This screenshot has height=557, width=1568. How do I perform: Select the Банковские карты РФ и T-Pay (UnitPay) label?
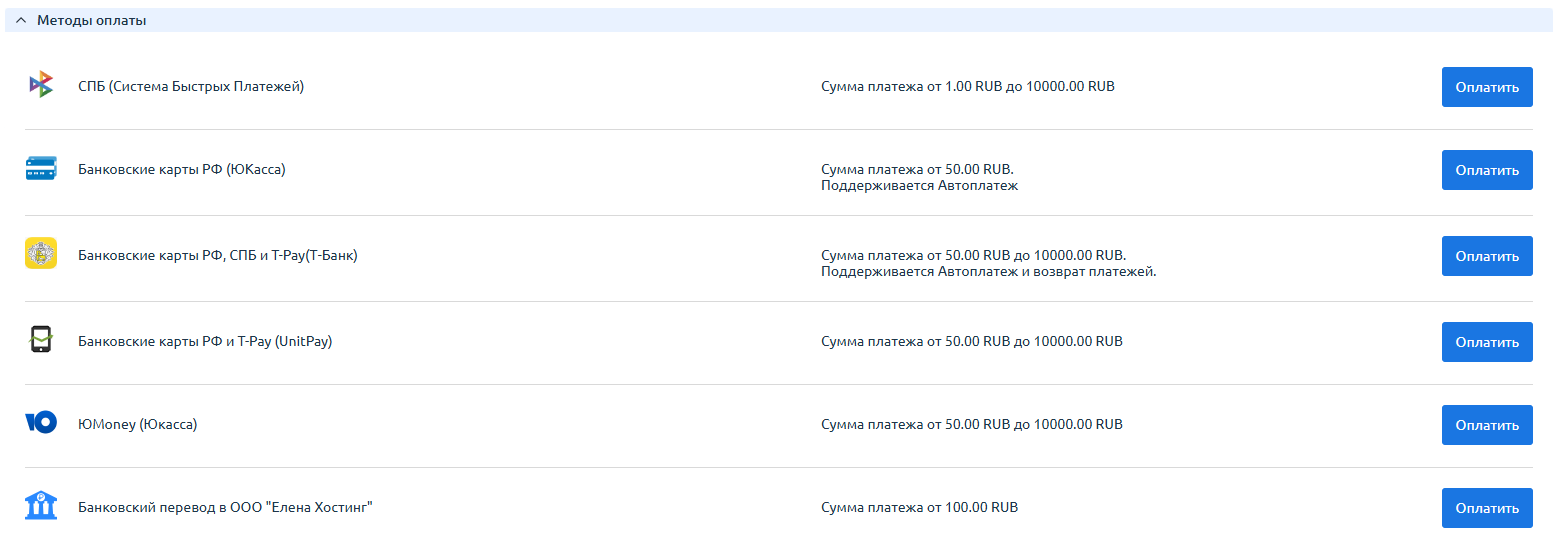pyautogui.click(x=205, y=342)
